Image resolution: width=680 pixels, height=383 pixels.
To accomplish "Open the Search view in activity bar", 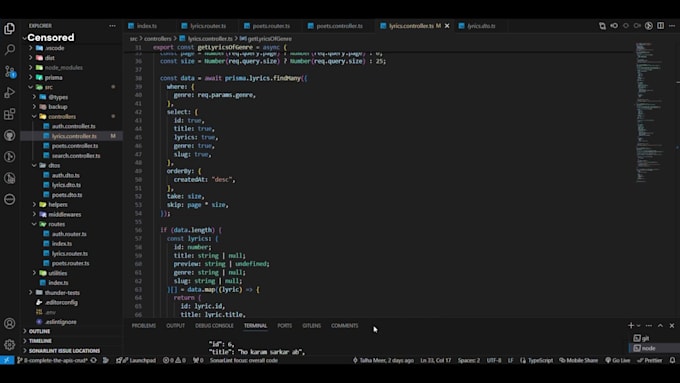I will coord(9,49).
